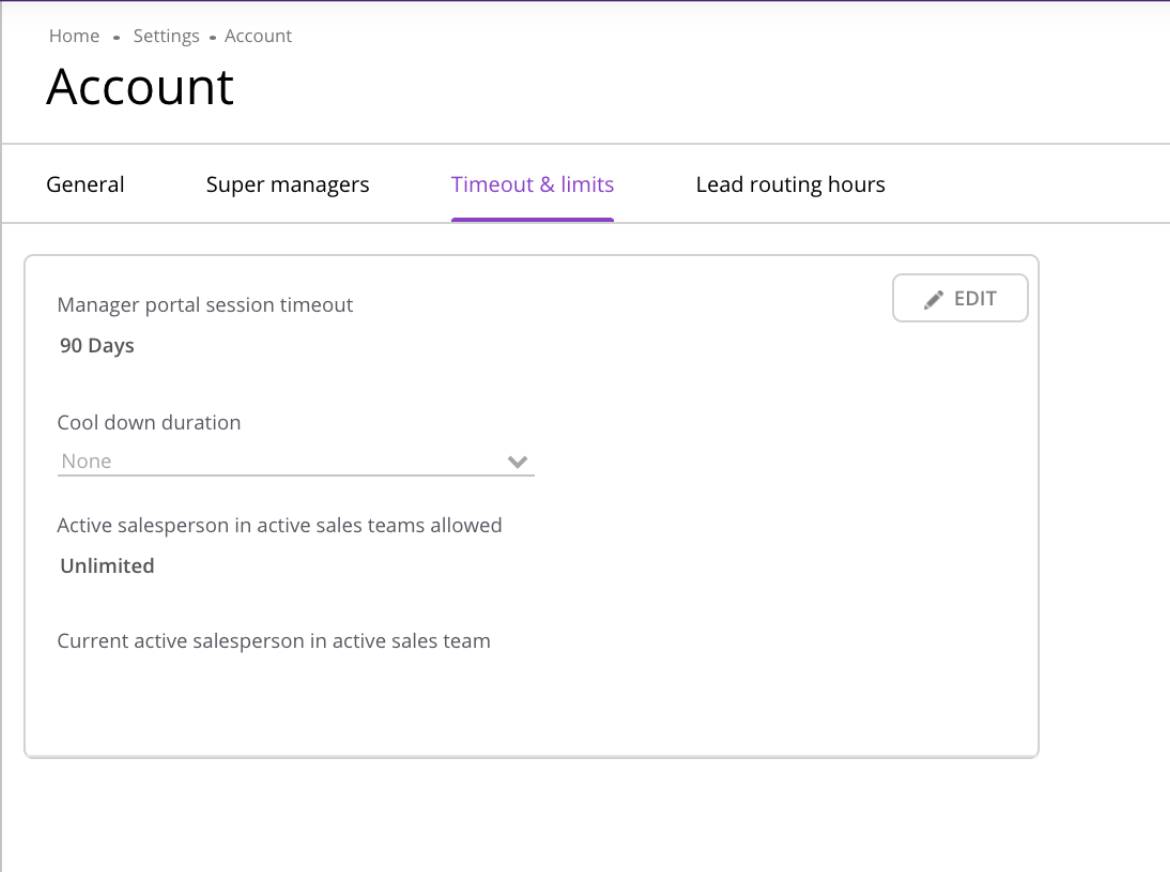Select the 'None' value in Cool down dropdown
The height and width of the screenshot is (872, 1170).
(x=87, y=462)
